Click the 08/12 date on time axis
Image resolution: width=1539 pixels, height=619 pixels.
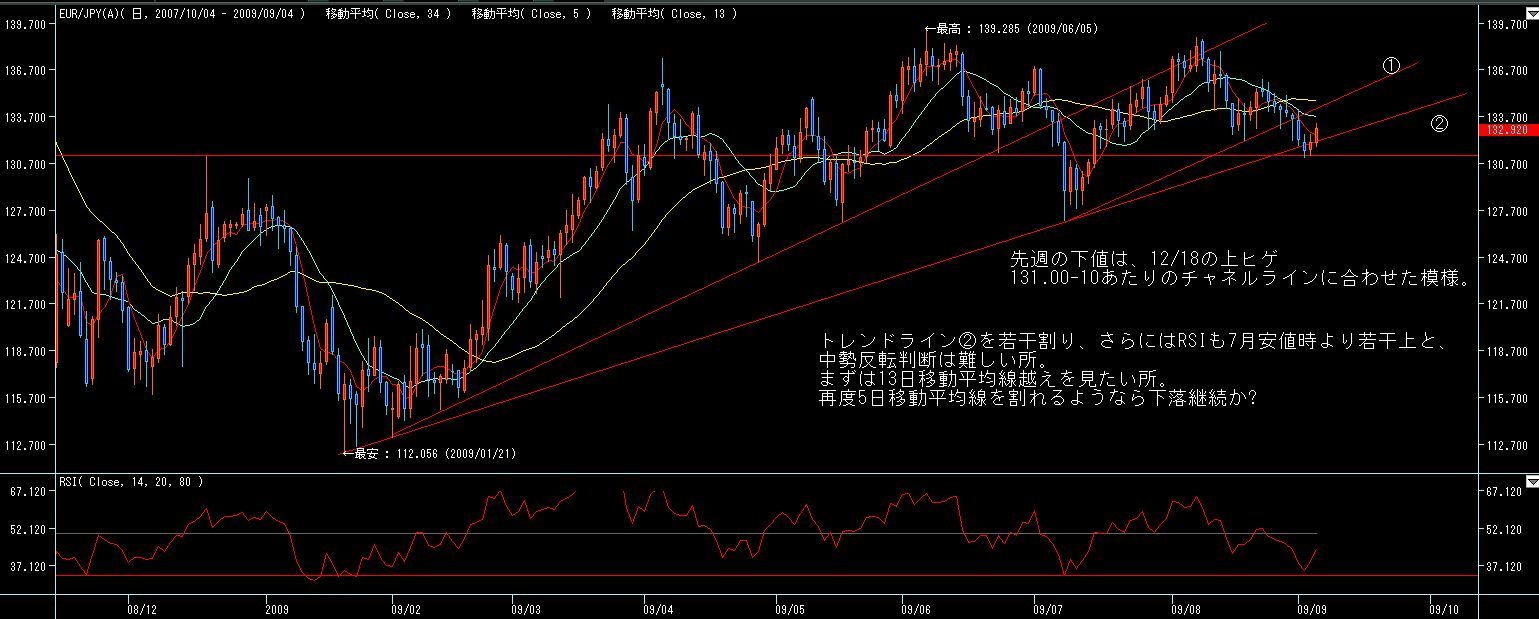click(141, 607)
